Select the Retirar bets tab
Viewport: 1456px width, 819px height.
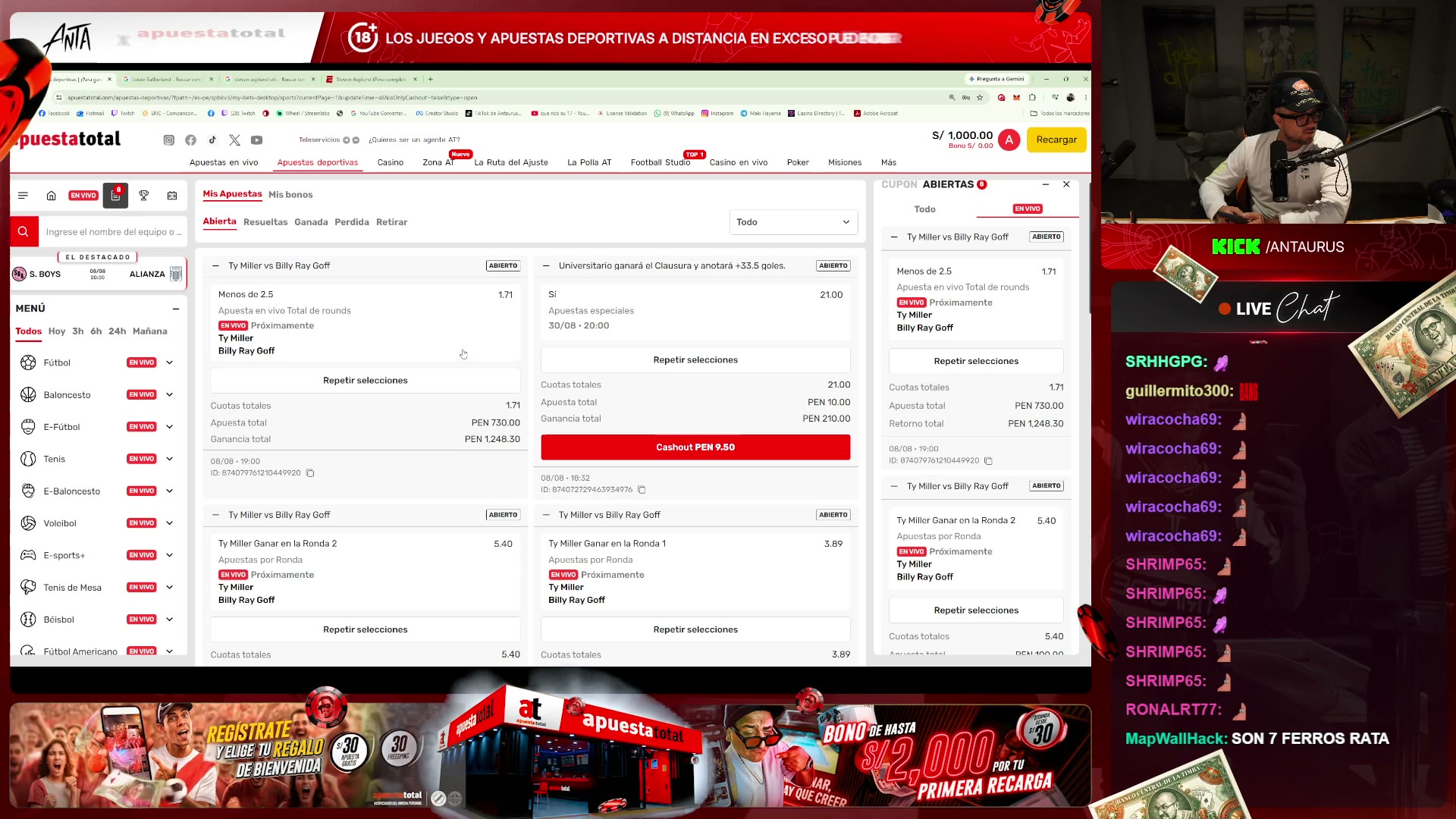point(392,222)
